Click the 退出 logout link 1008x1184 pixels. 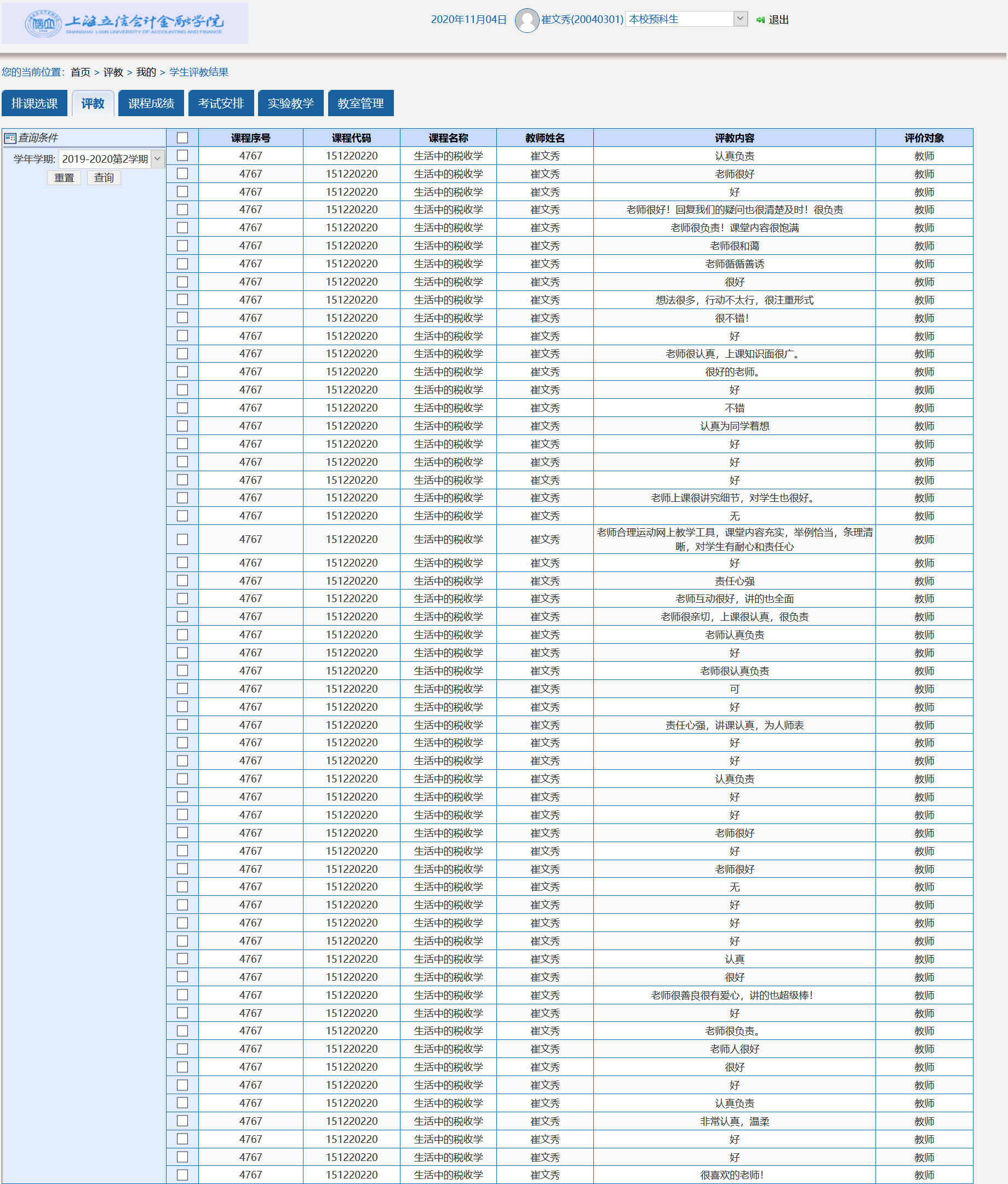(x=778, y=19)
